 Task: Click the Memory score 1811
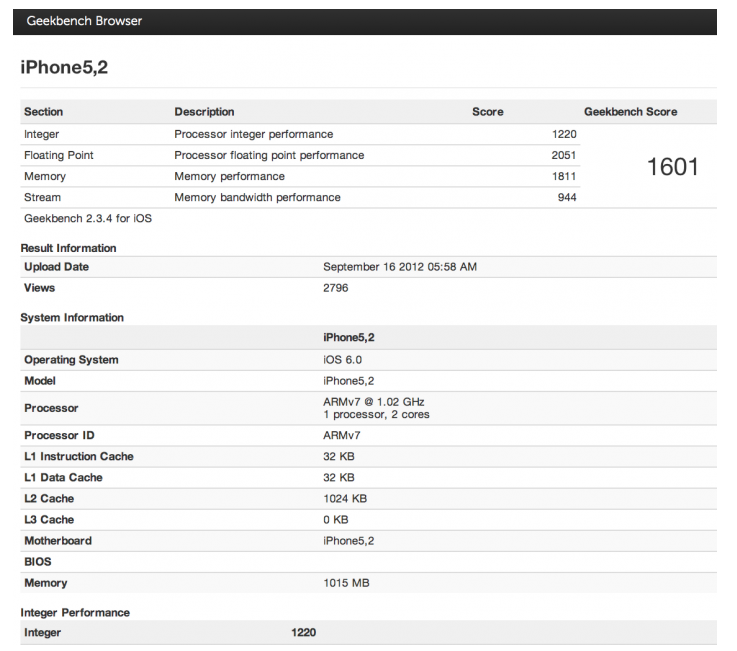[x=564, y=176]
